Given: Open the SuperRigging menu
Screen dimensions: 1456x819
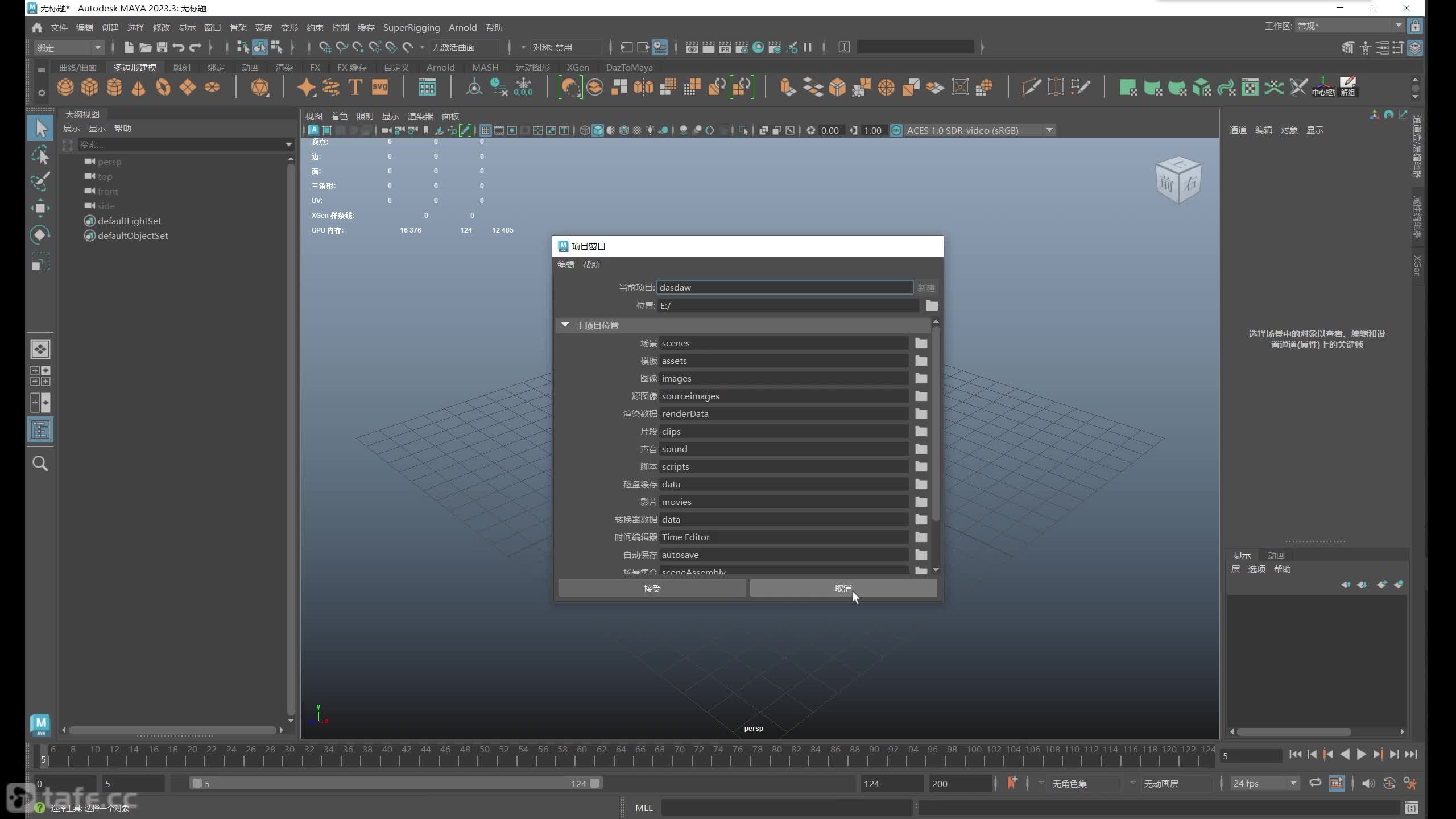Looking at the screenshot, I should click(411, 27).
